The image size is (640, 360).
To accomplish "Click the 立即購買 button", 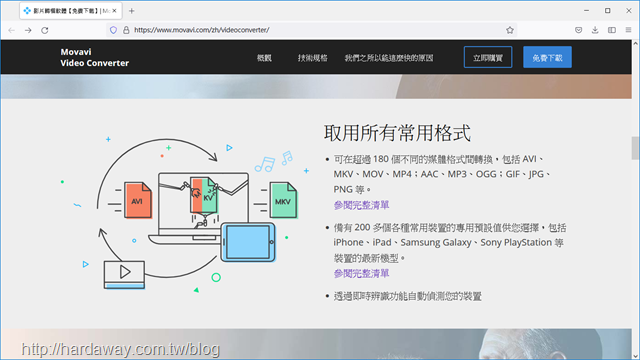I will point(488,58).
